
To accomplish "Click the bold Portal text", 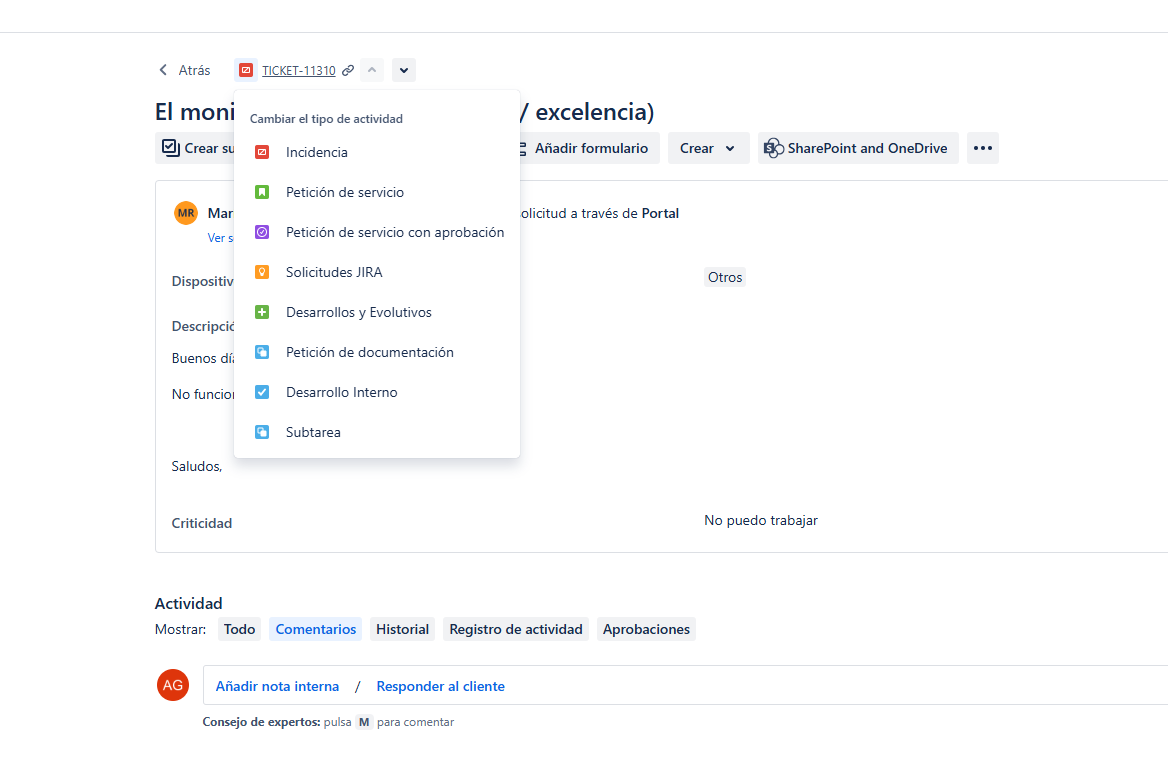I will tap(660, 213).
